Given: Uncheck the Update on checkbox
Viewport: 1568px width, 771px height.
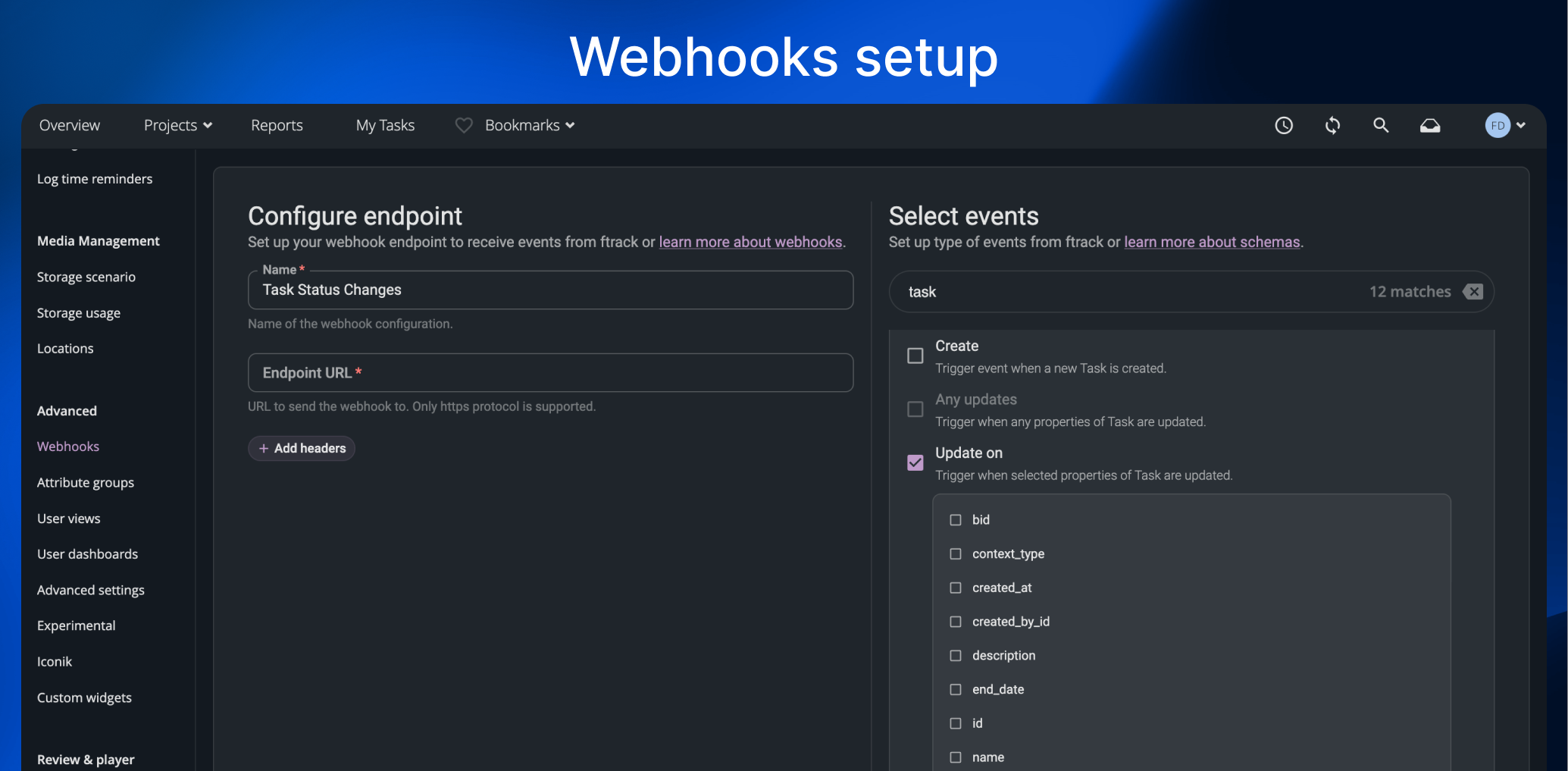Looking at the screenshot, I should point(915,462).
